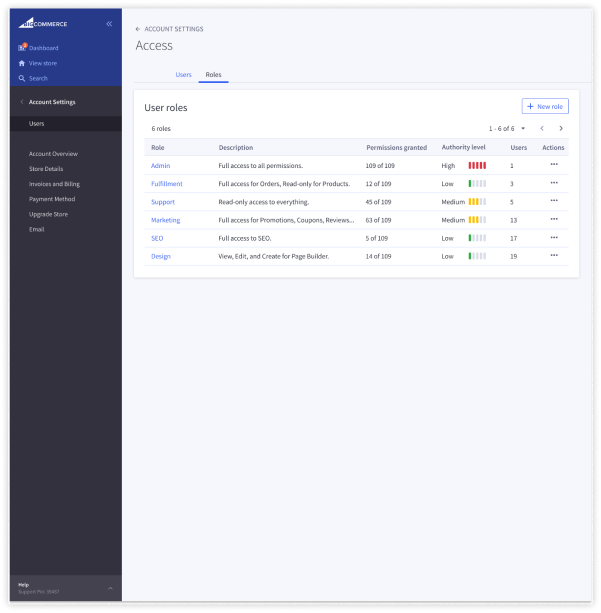Open actions menu for SEO role
Screen dimensions: 601x613
(554, 237)
